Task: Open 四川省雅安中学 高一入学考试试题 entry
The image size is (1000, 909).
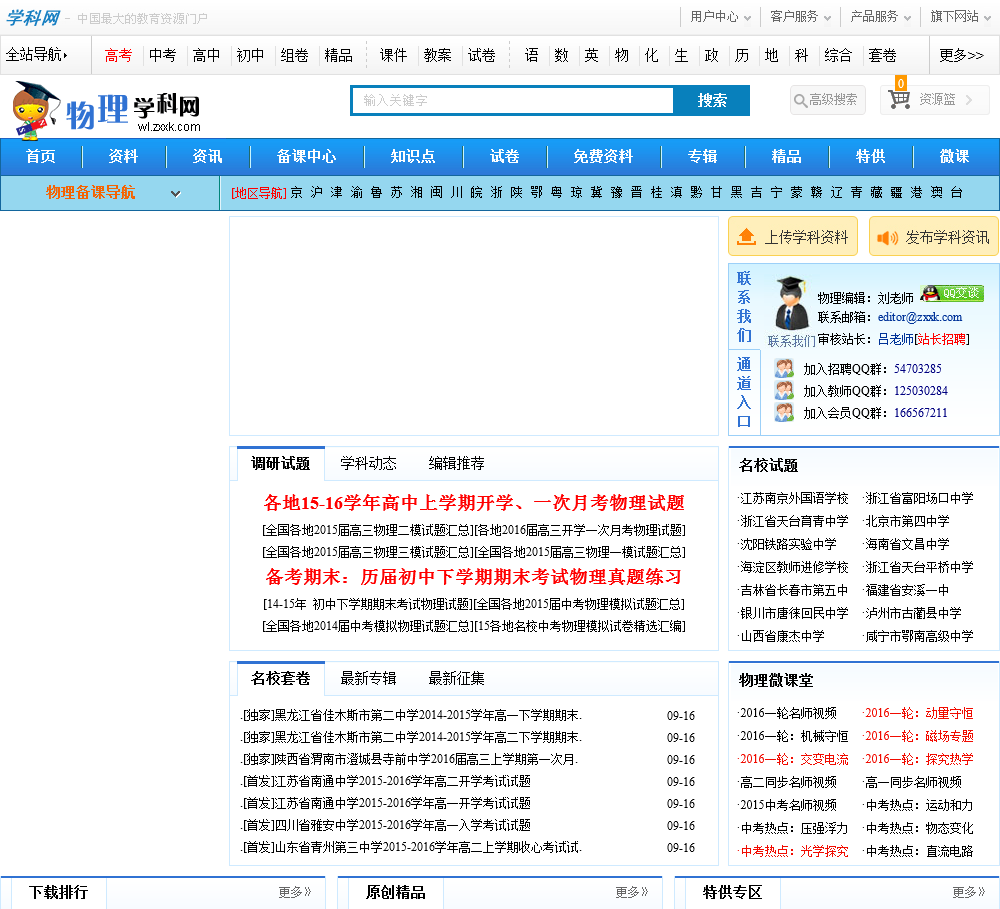Action: (x=386, y=825)
